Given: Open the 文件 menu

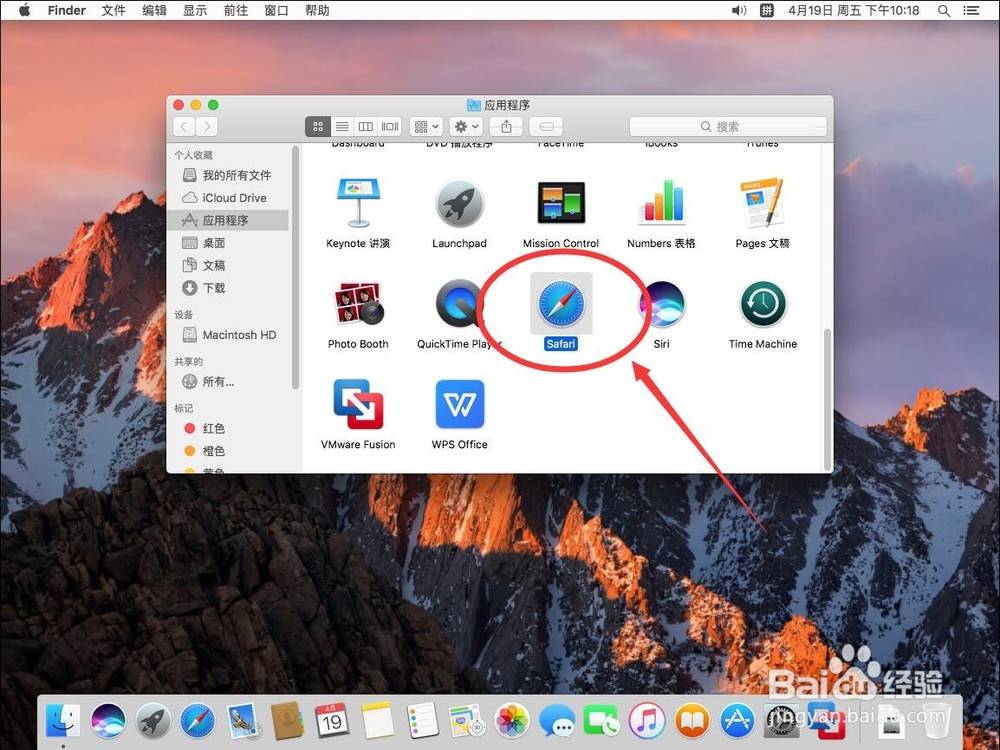Looking at the screenshot, I should click(113, 10).
